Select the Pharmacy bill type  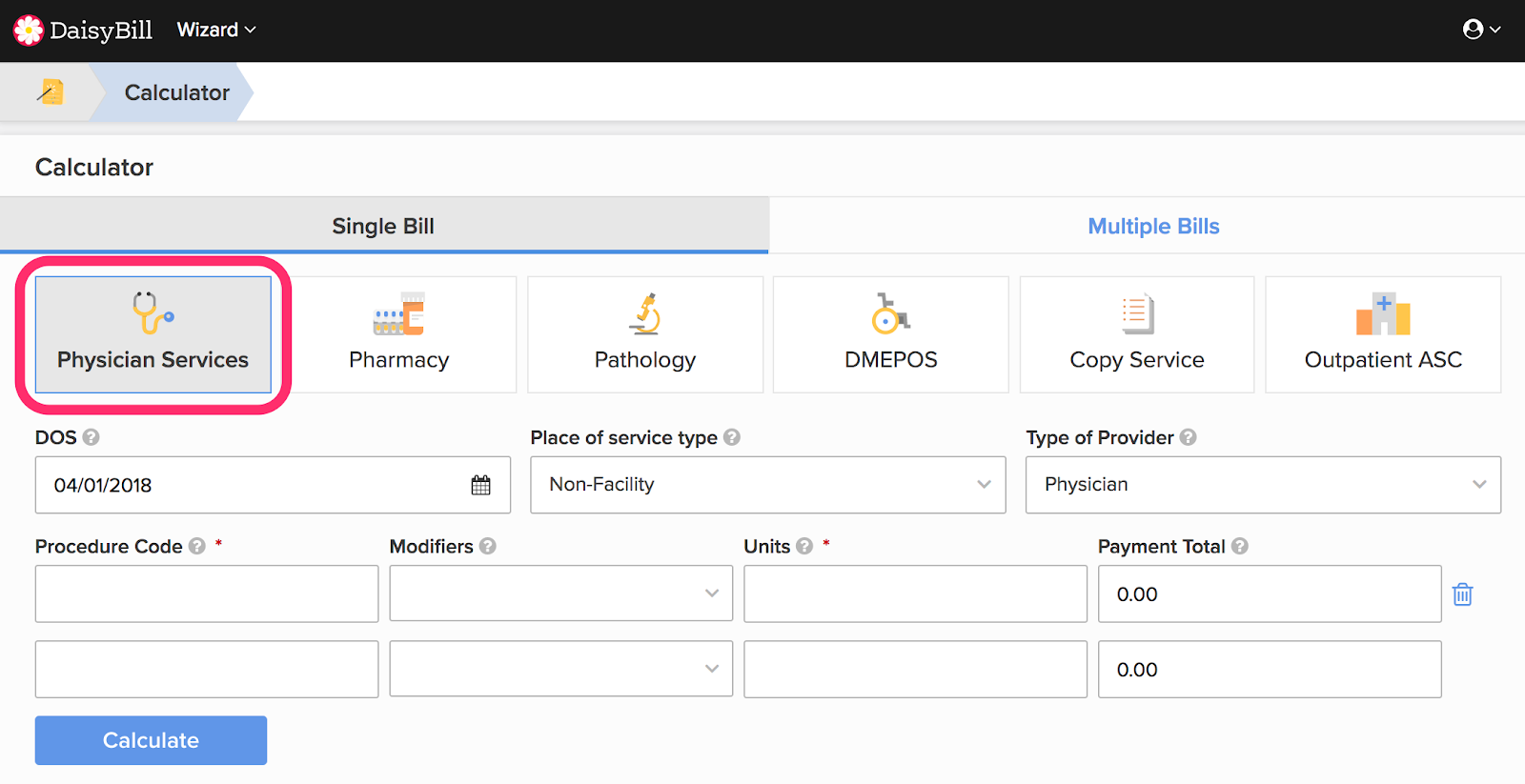point(398,334)
